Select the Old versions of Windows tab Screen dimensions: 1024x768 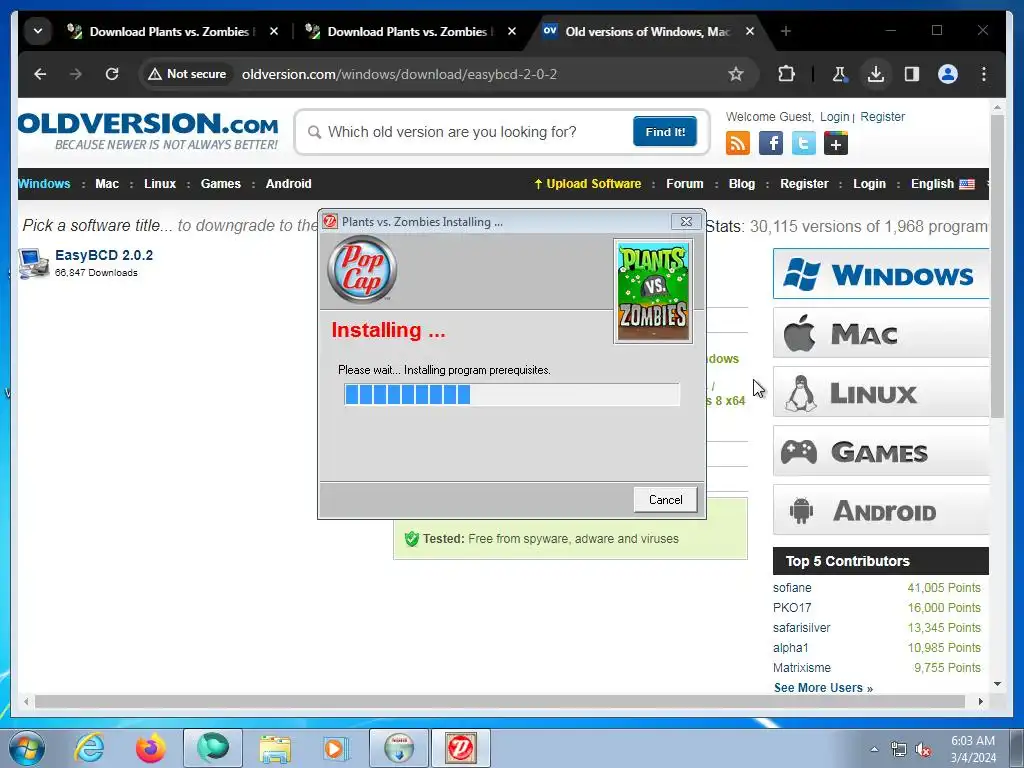pyautogui.click(x=647, y=31)
